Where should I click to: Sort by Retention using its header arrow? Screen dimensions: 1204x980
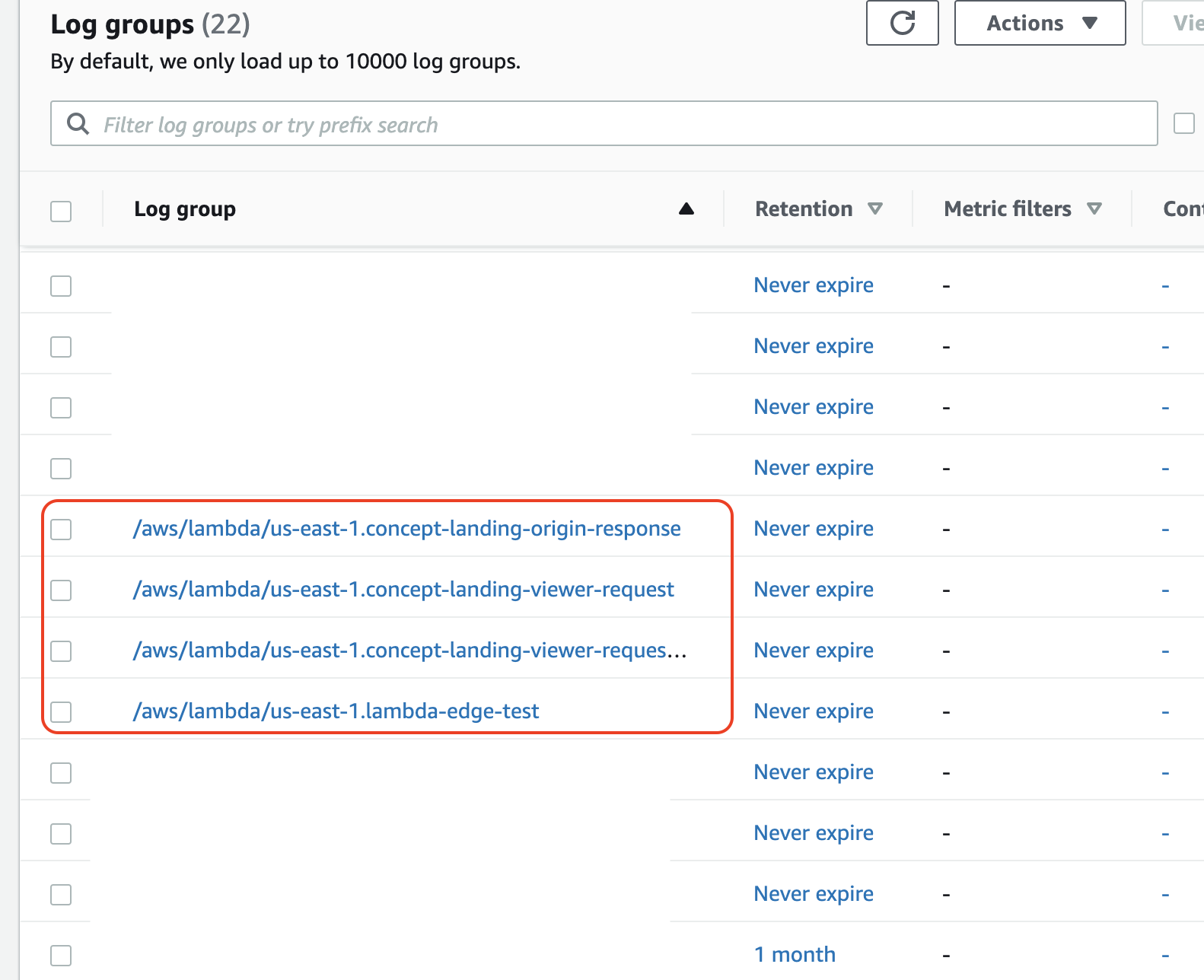[875, 208]
